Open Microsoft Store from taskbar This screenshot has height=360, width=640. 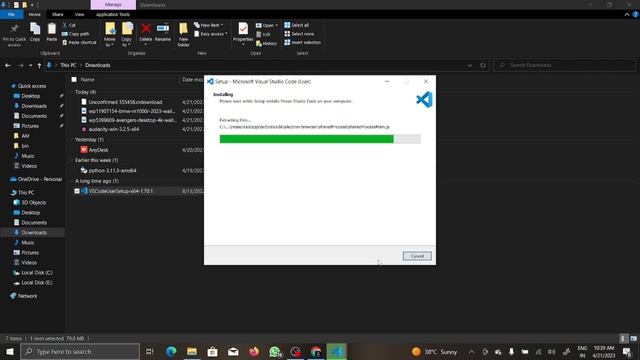click(x=212, y=351)
